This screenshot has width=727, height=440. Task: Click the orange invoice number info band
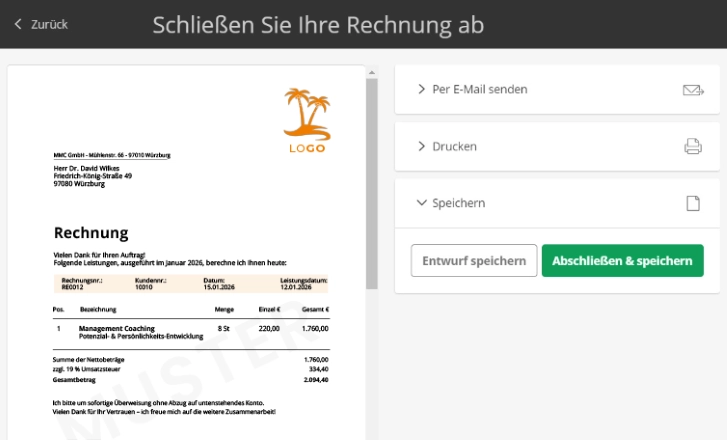point(190,284)
